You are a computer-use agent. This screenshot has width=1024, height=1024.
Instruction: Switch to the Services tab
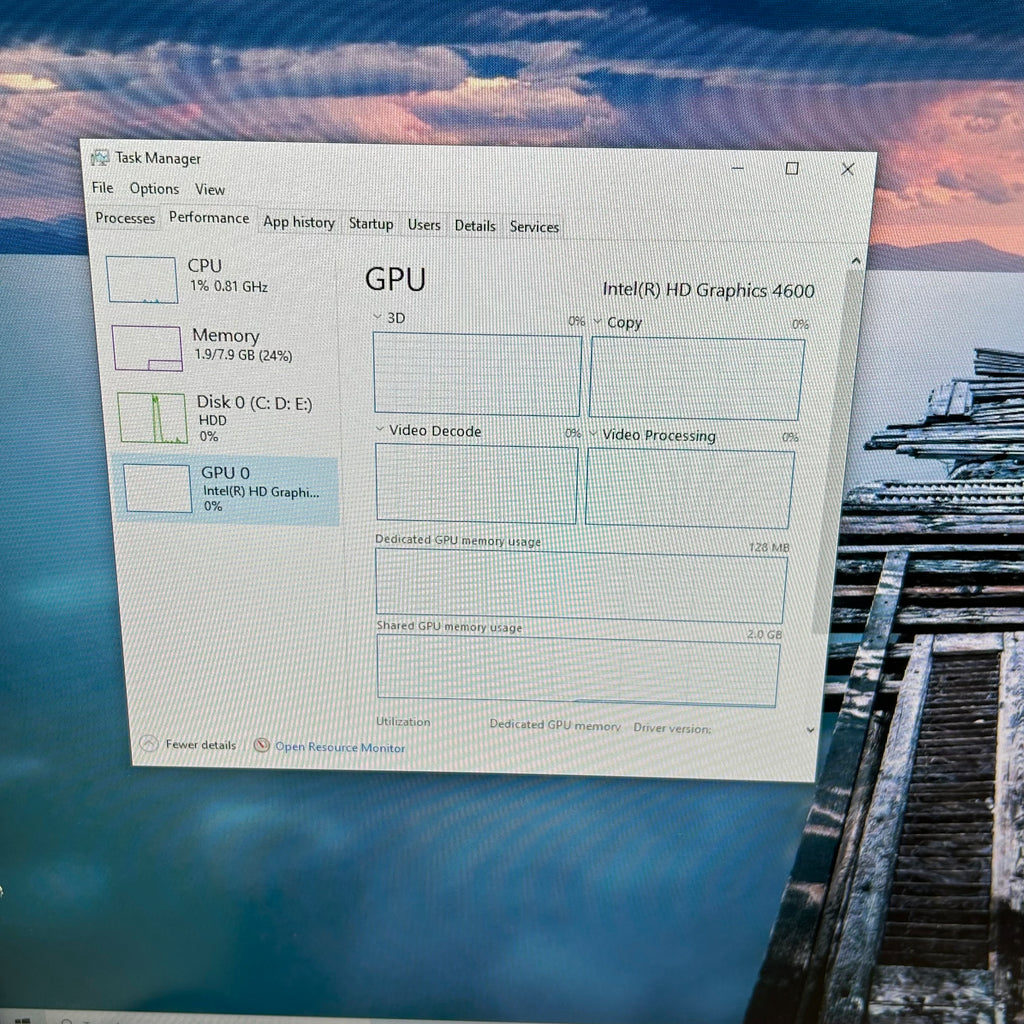coord(534,227)
